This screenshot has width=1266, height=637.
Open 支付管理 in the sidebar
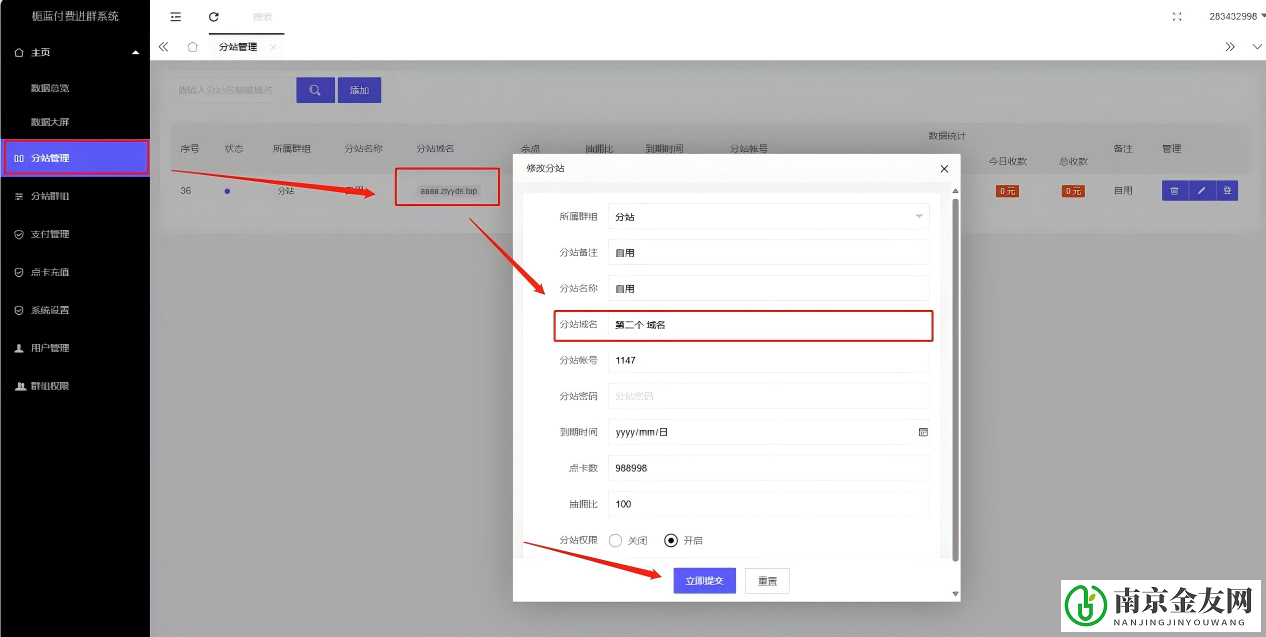[x=50, y=234]
